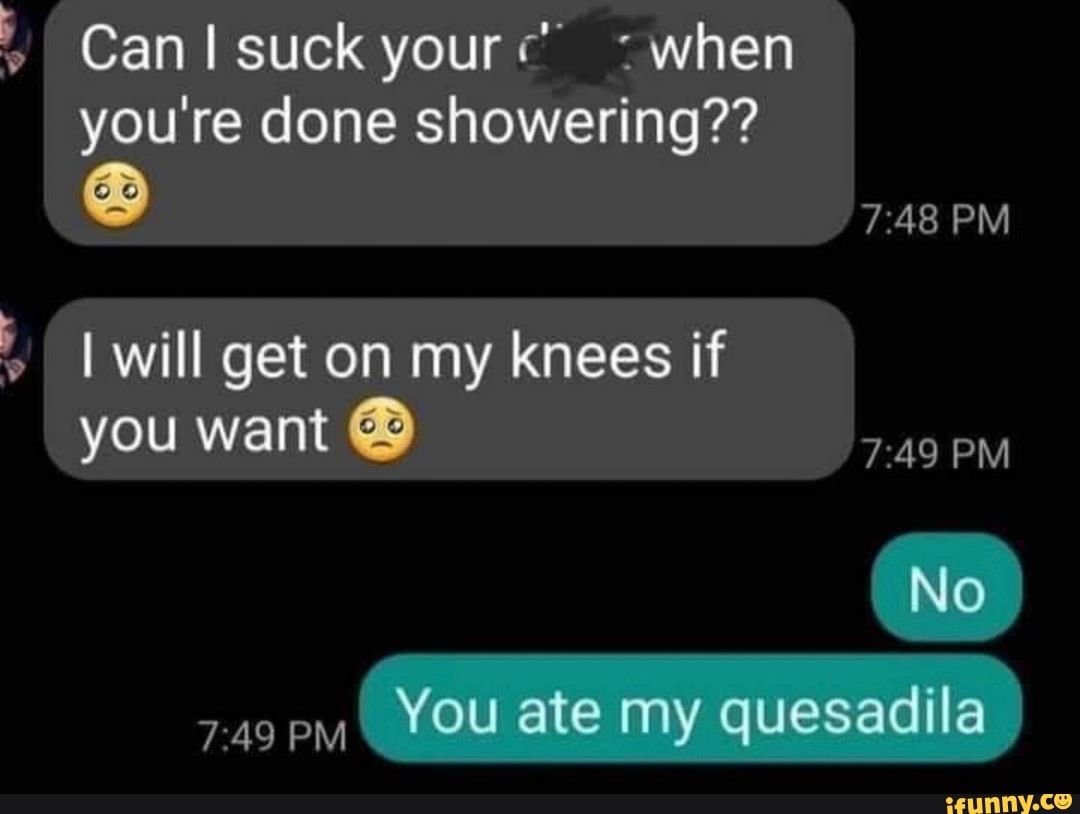Tap the sender avatar beside the showering message

[x=15, y=43]
